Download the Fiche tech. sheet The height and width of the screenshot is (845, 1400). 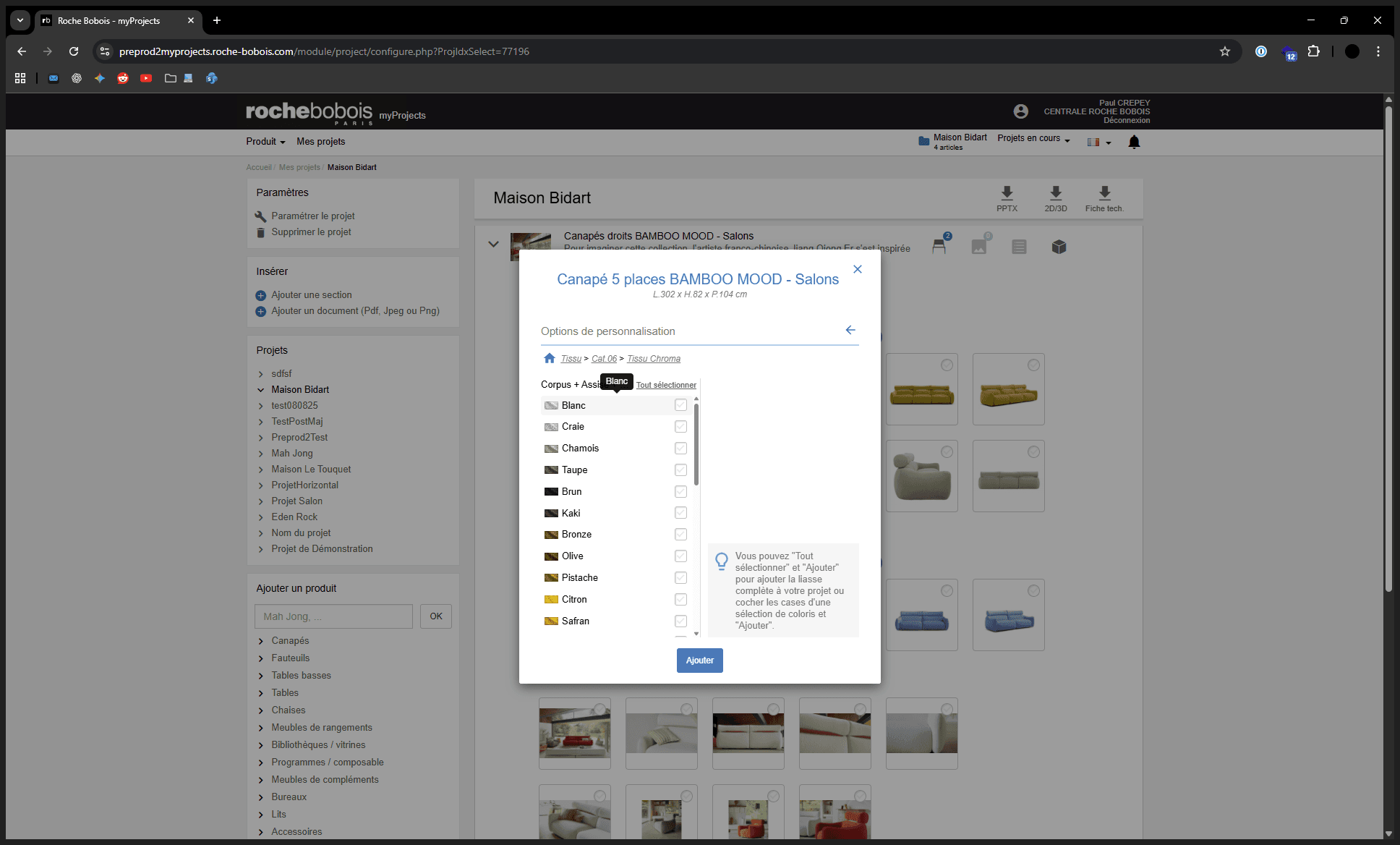pyautogui.click(x=1104, y=192)
